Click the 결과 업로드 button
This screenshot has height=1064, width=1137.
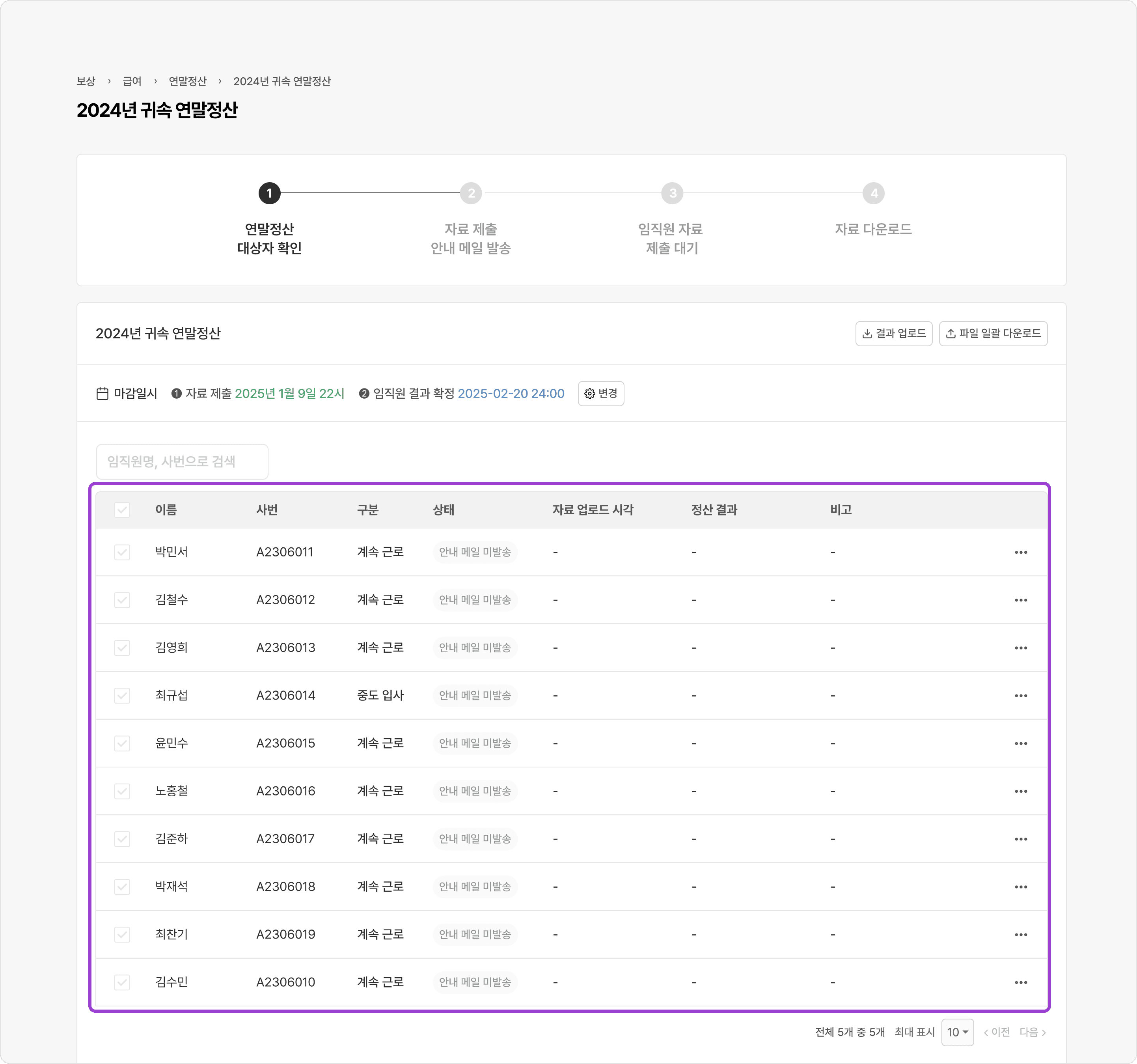pyautogui.click(x=893, y=334)
